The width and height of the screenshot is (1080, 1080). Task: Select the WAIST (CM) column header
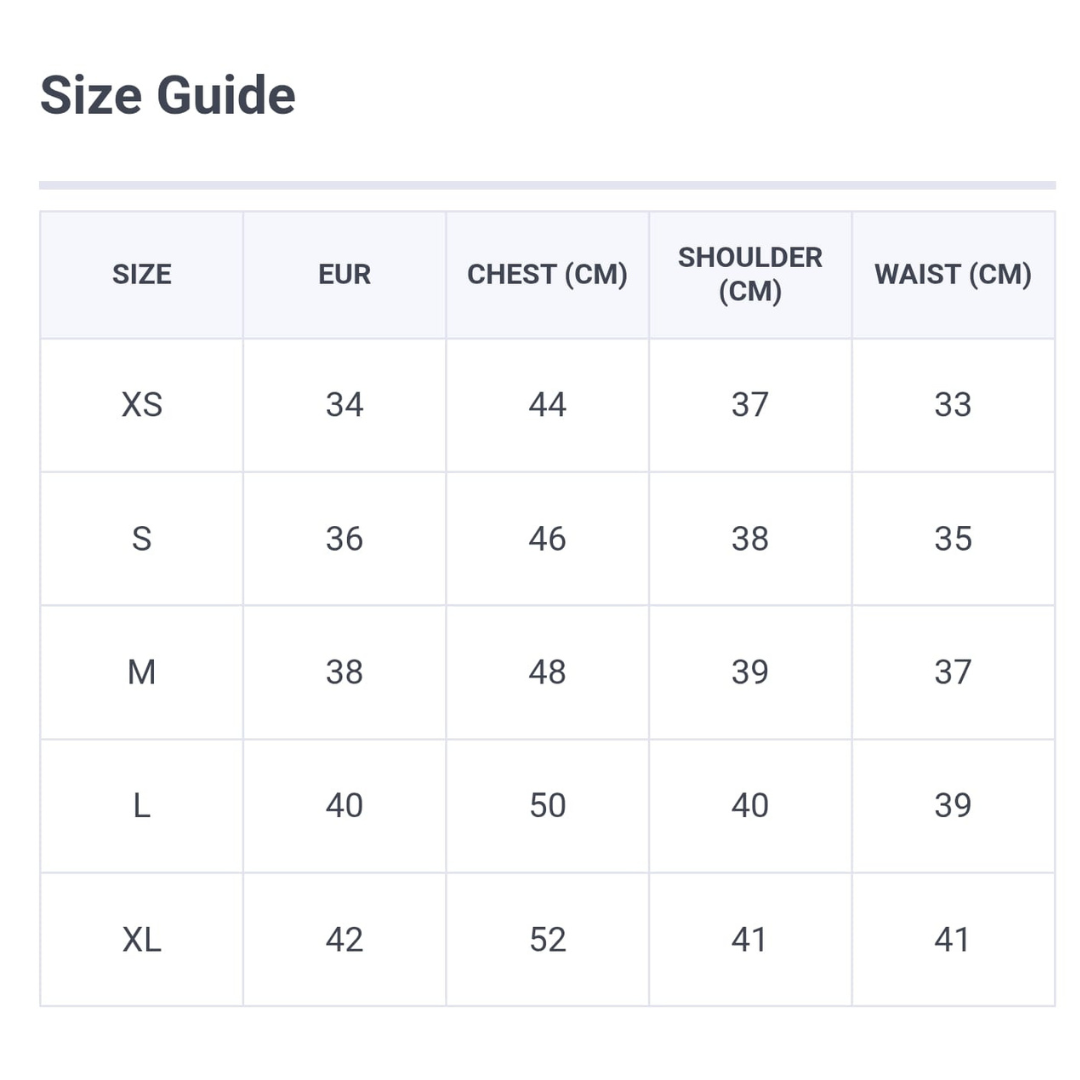coord(952,274)
